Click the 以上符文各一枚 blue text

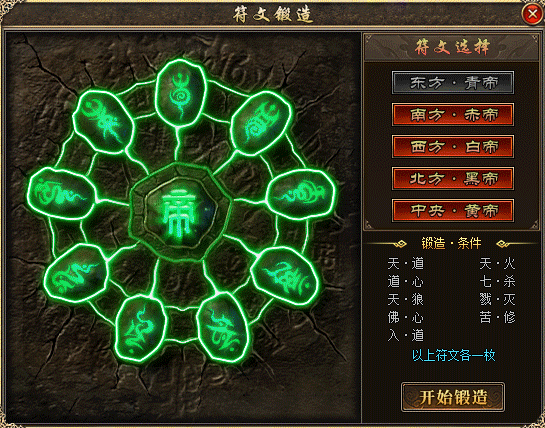coord(453,355)
